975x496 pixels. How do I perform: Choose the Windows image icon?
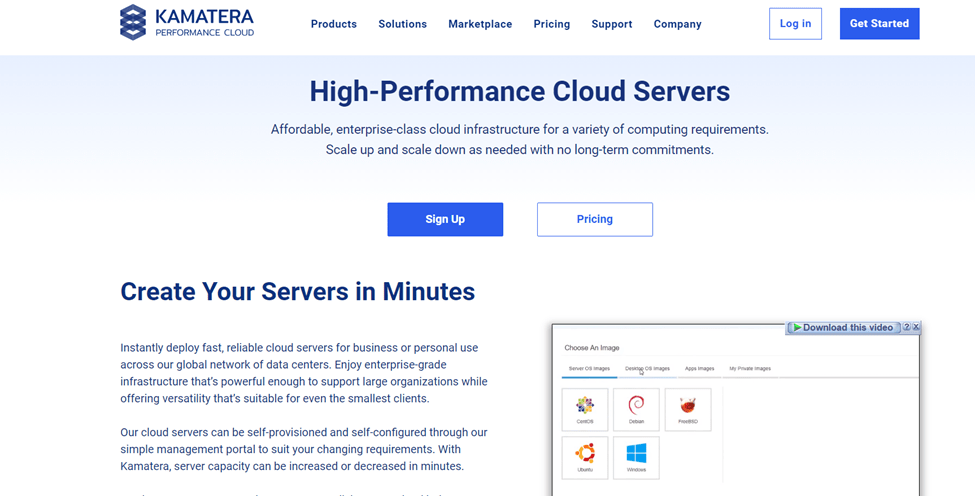click(x=636, y=457)
